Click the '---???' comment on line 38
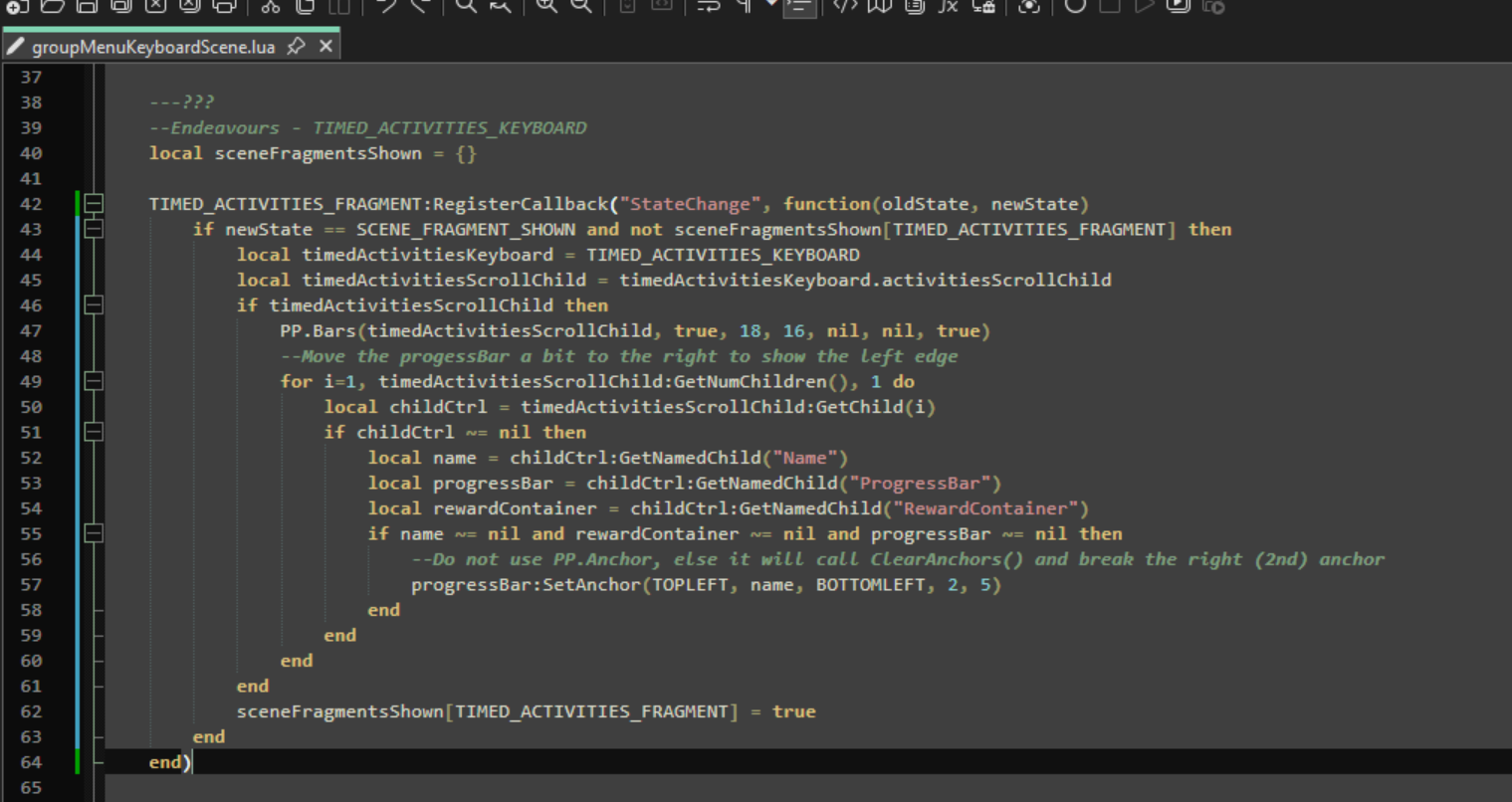 pos(182,101)
